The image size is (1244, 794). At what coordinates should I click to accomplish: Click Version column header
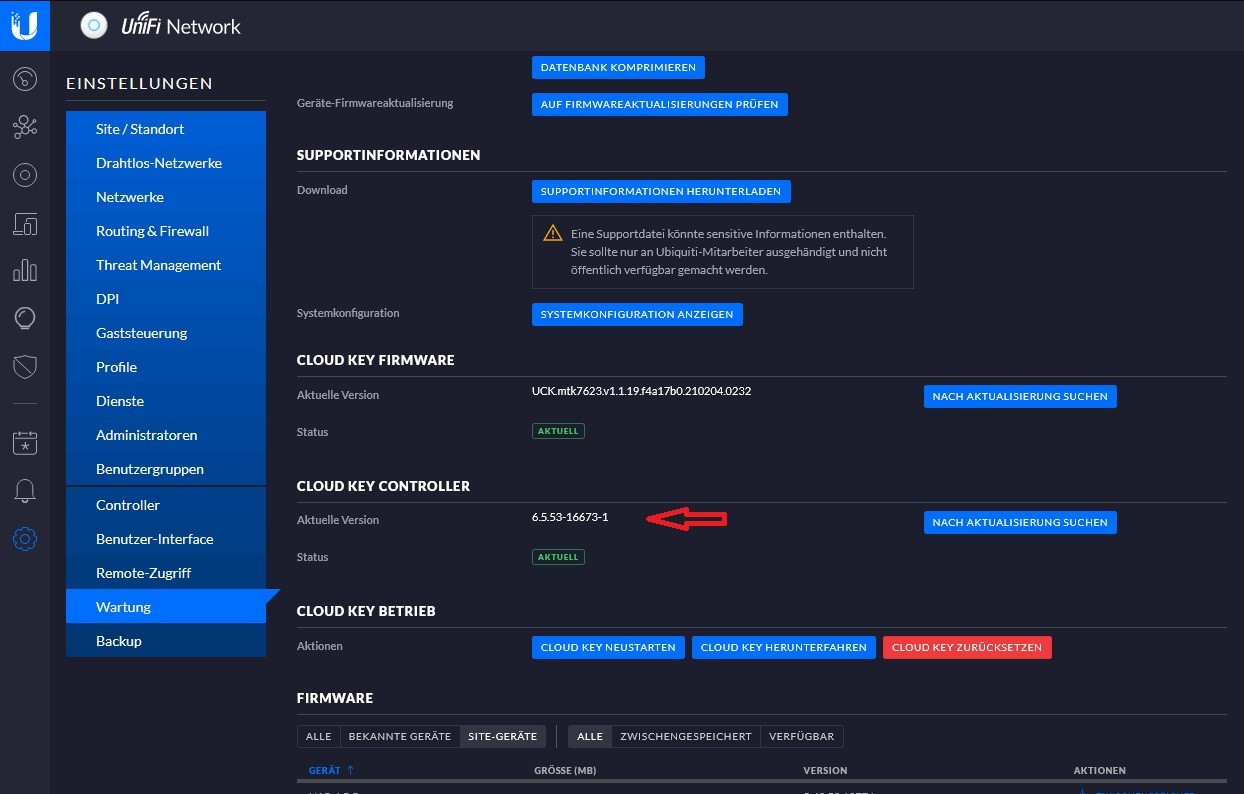[x=825, y=770]
